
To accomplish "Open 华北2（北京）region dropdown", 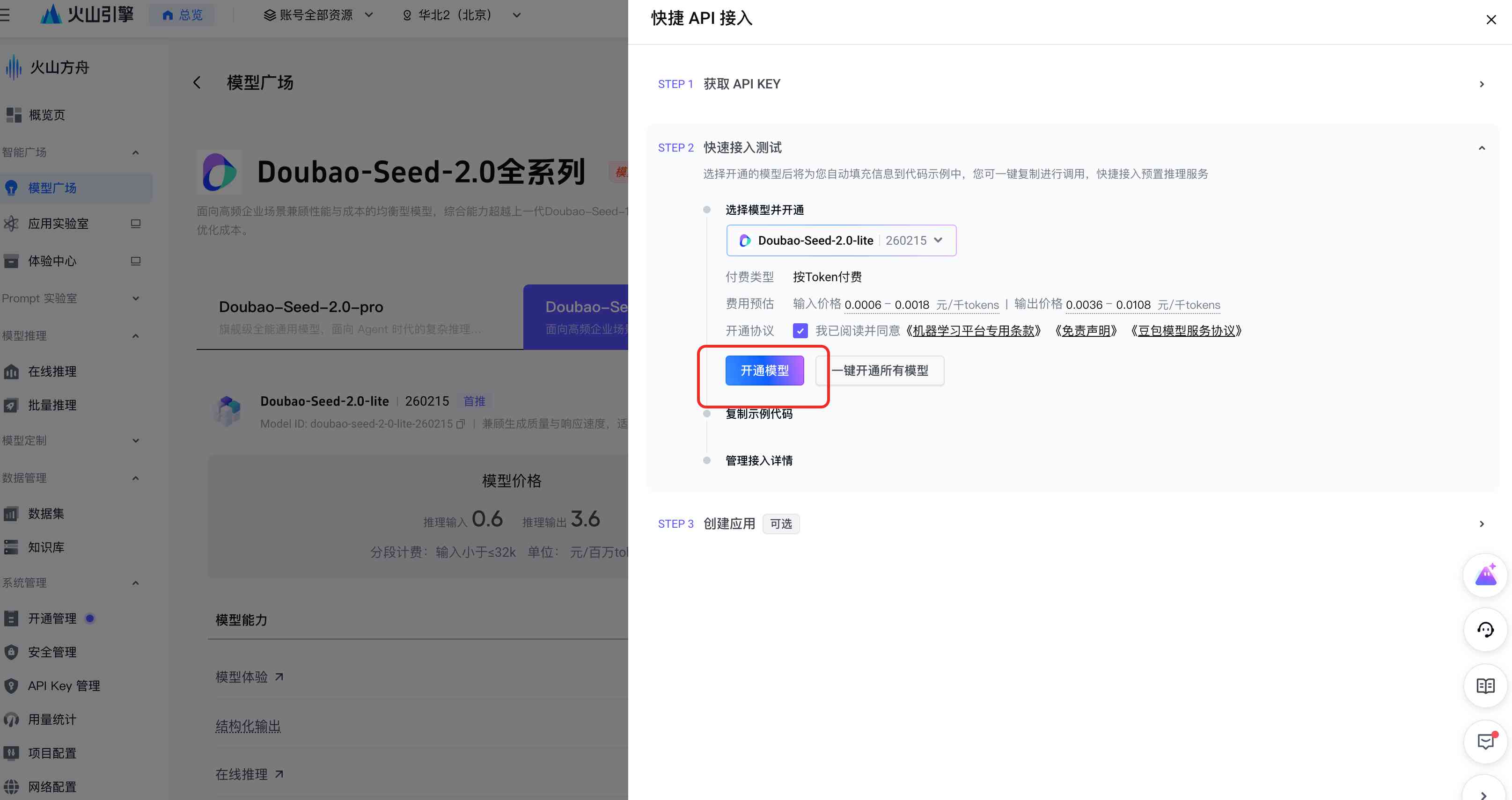I will [x=462, y=15].
